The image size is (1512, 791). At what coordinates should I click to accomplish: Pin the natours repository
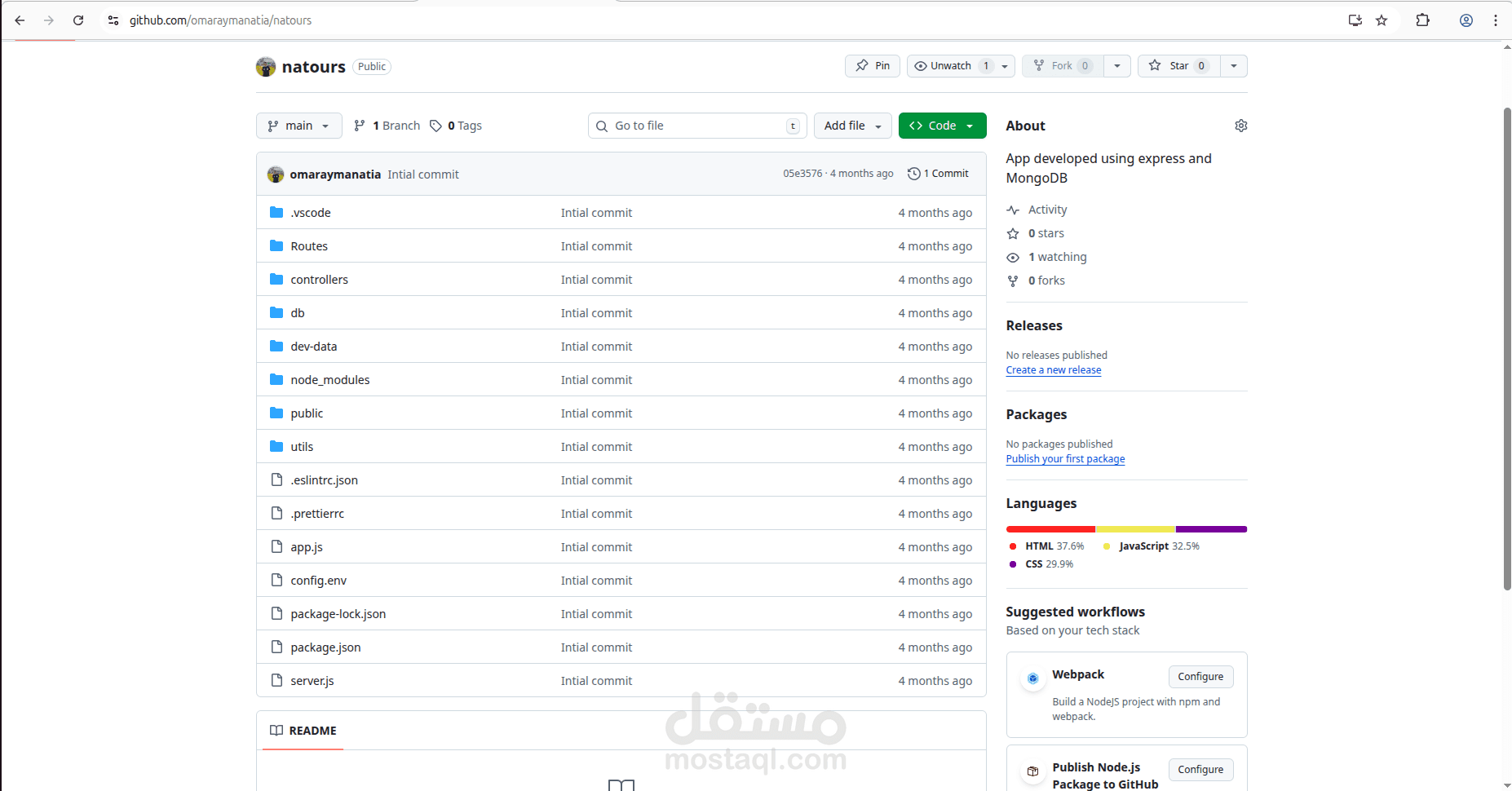coord(873,66)
